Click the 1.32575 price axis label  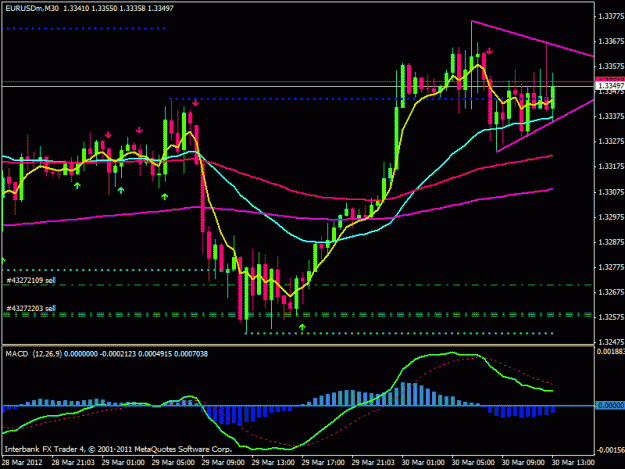611,317
